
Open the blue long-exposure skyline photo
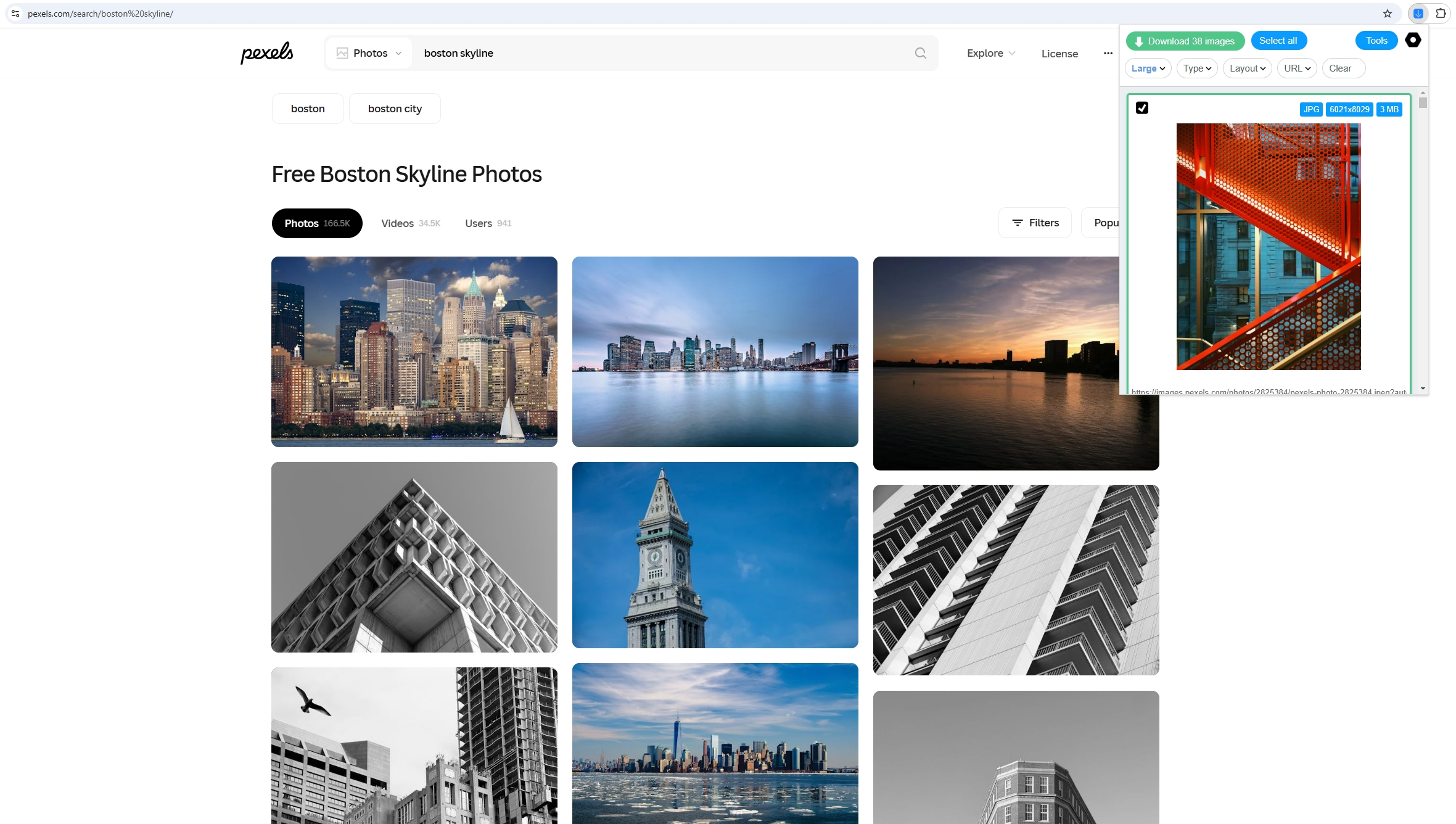tap(715, 352)
